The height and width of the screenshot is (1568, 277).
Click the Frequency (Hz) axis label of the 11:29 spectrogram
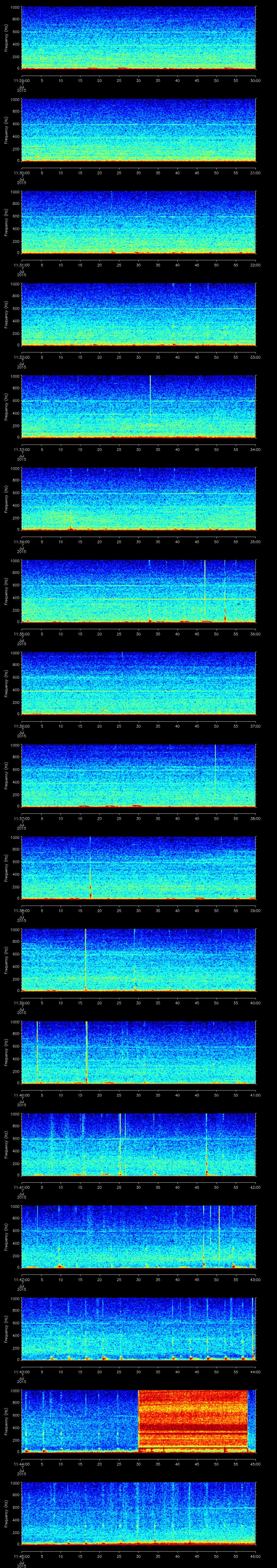[x=6, y=38]
